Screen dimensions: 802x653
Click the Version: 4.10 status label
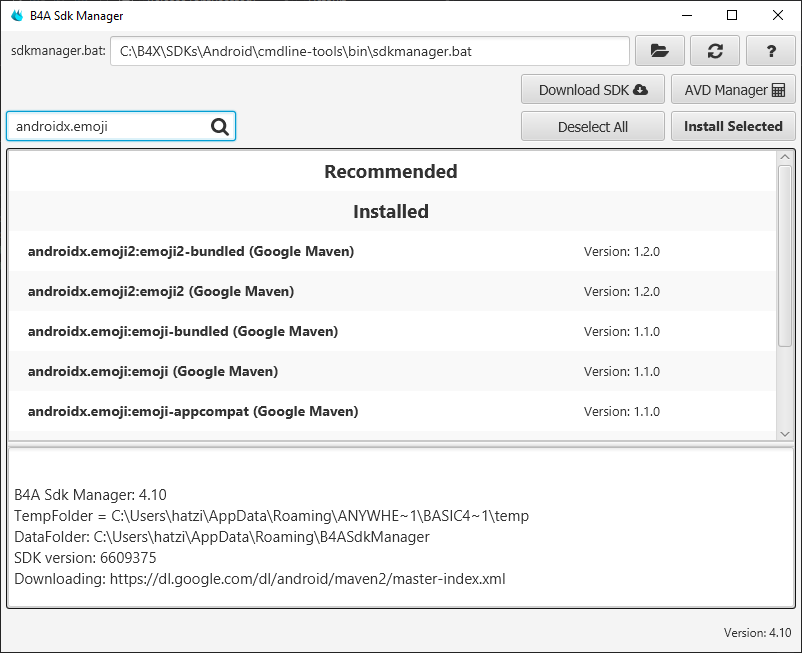pyautogui.click(x=758, y=633)
